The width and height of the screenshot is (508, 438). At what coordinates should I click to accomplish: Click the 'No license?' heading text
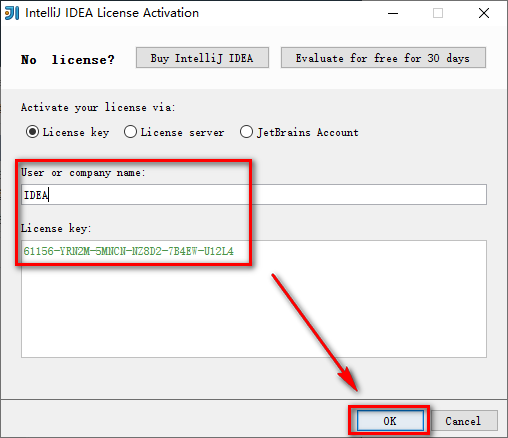(68, 60)
